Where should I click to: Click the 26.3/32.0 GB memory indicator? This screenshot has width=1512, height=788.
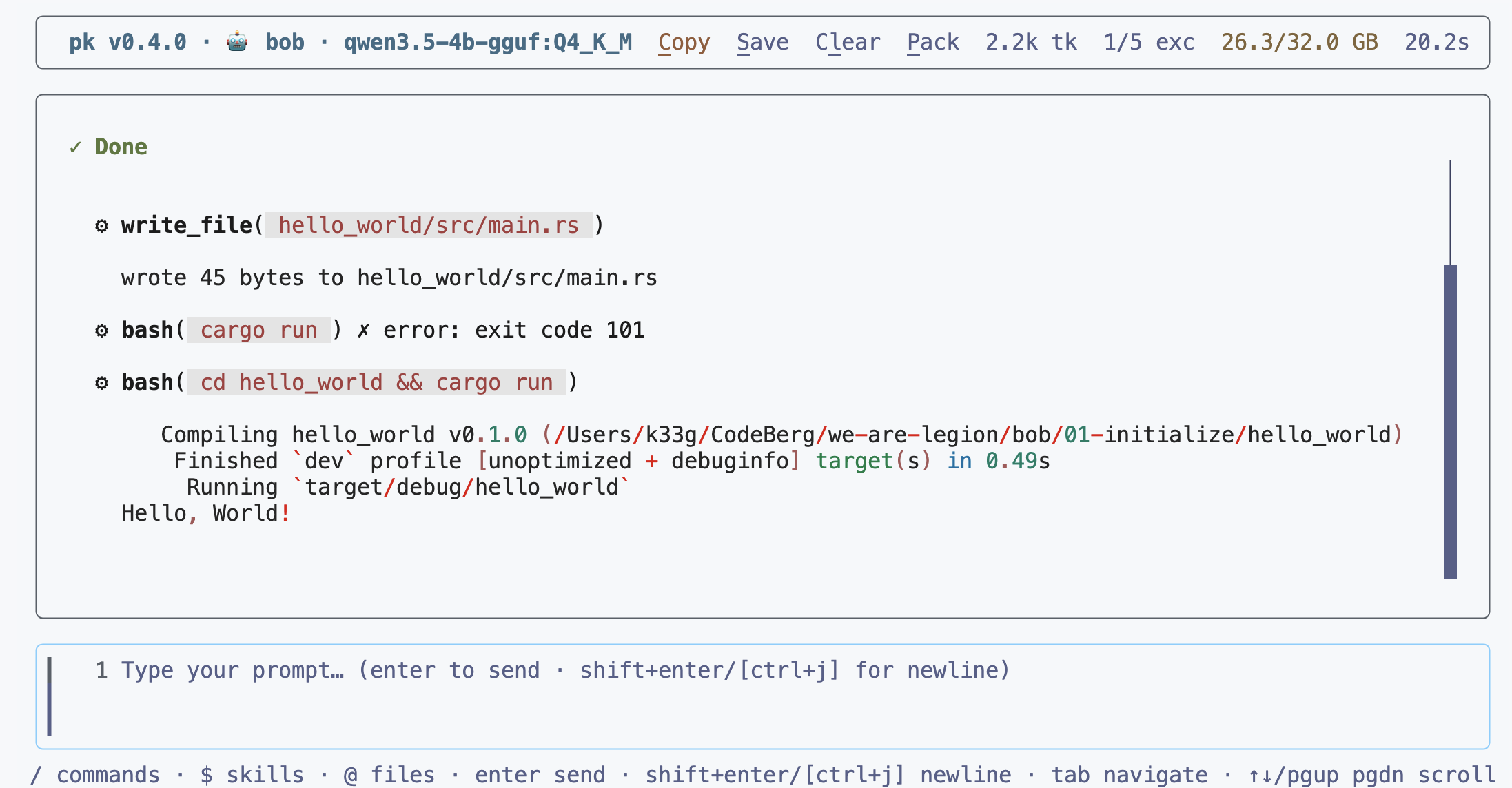[x=1300, y=42]
